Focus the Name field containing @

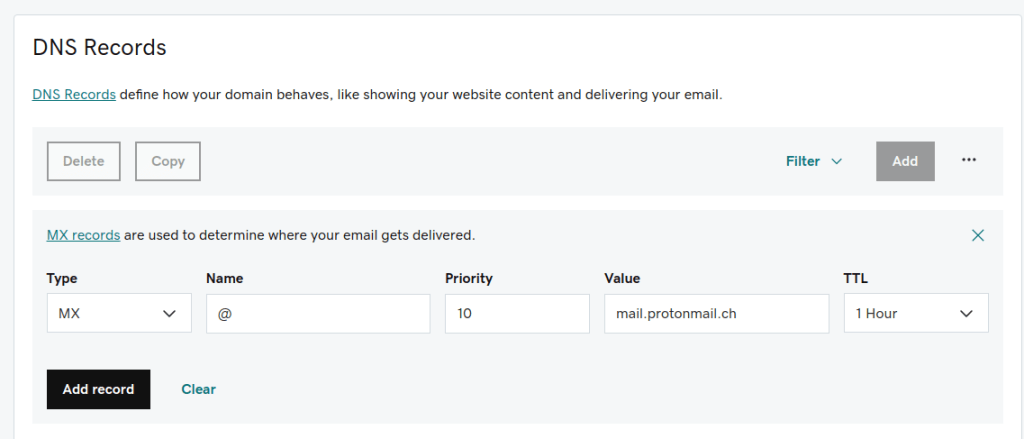click(x=318, y=313)
